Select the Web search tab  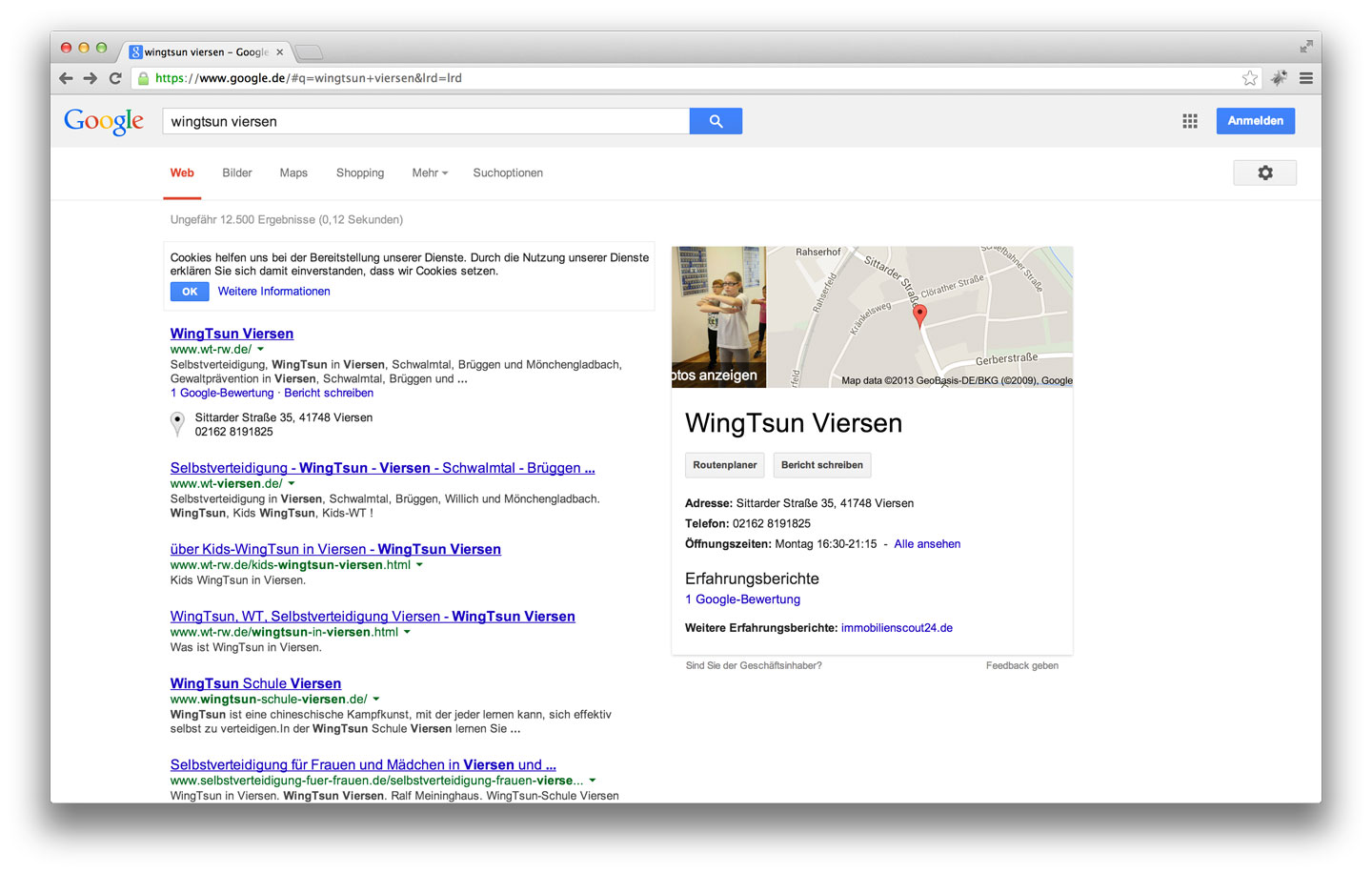[182, 173]
